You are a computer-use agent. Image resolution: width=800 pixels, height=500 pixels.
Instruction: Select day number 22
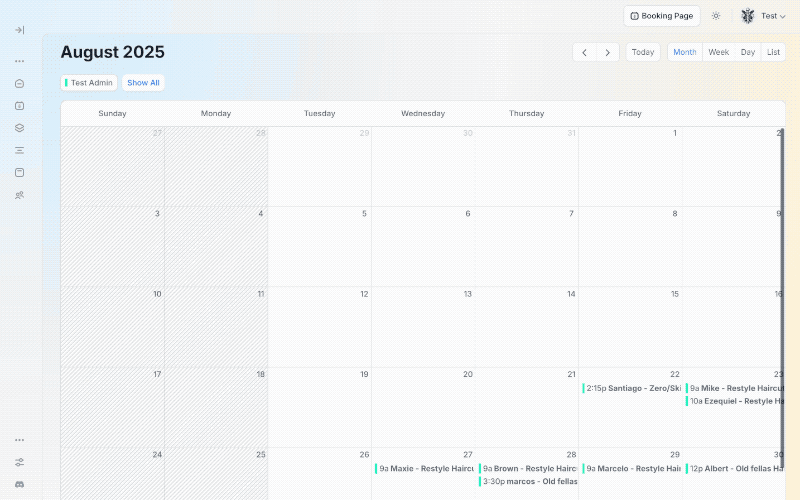coord(675,374)
